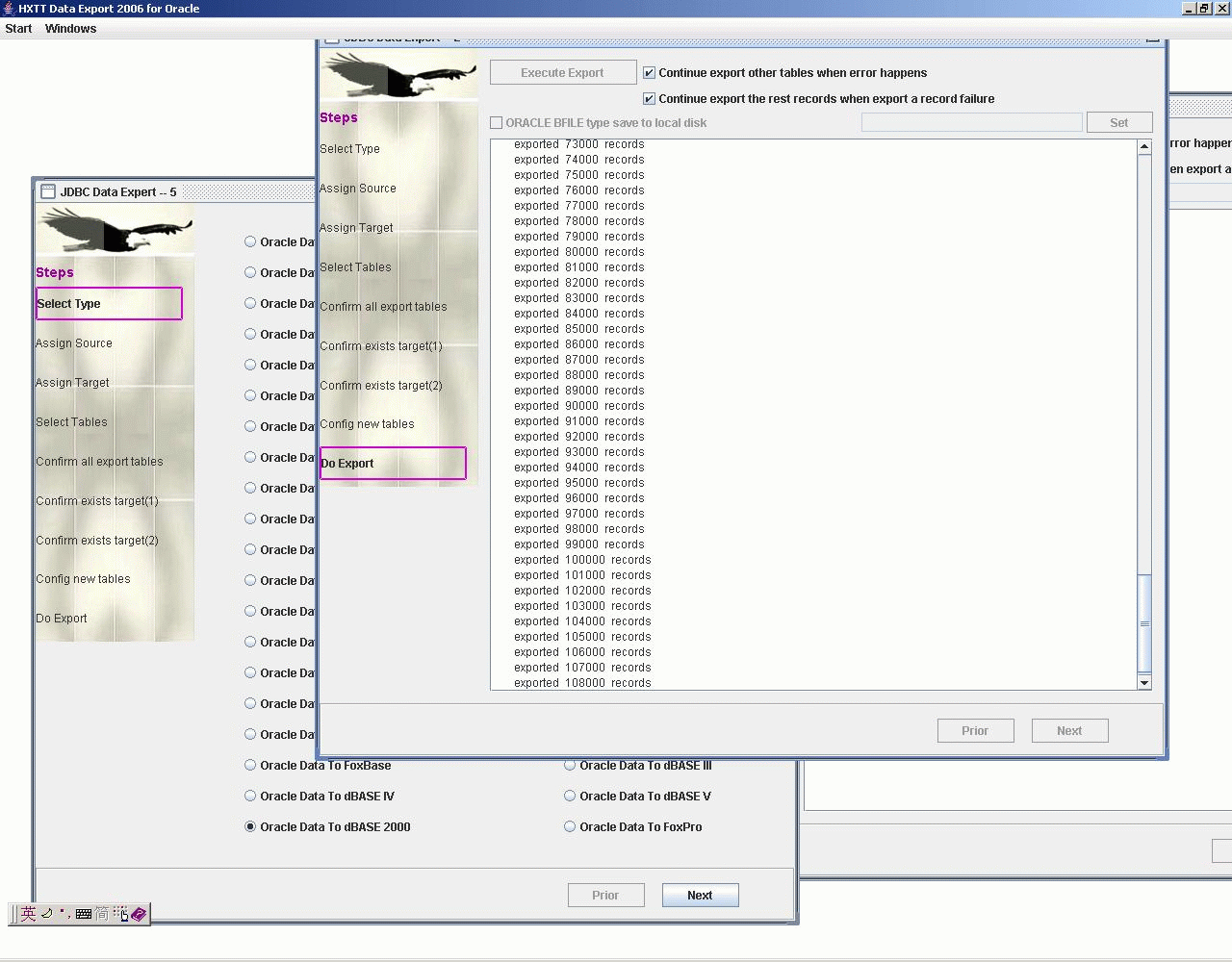Click Confirm all export tables in Expert 5
Image resolution: width=1232 pixels, height=962 pixels.
(99, 462)
